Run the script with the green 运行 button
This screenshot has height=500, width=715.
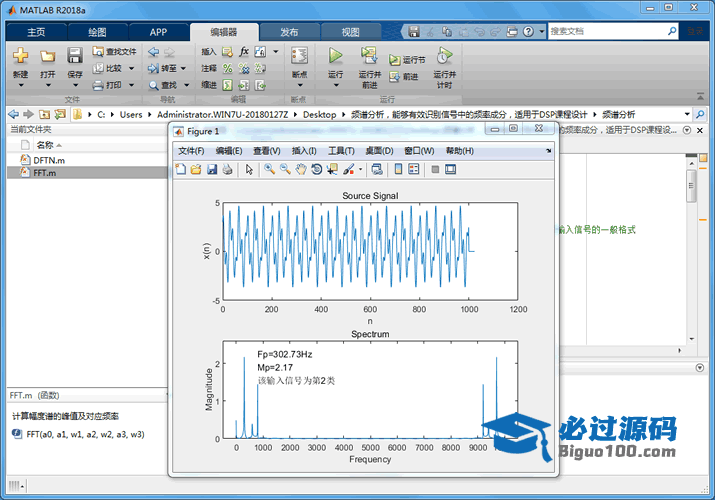tap(336, 56)
